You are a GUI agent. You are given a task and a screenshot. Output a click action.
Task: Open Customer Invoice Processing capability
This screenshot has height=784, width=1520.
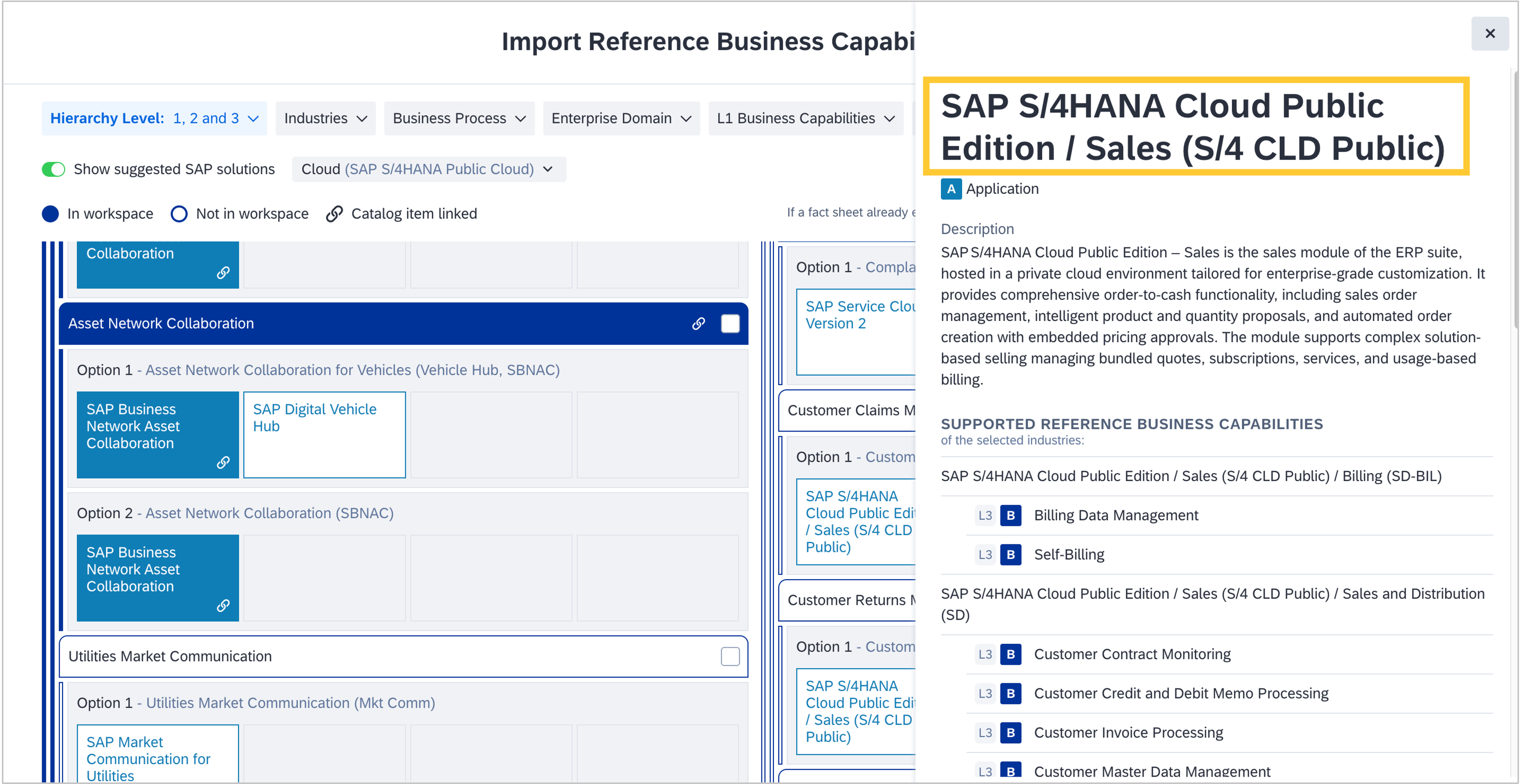click(x=1128, y=733)
